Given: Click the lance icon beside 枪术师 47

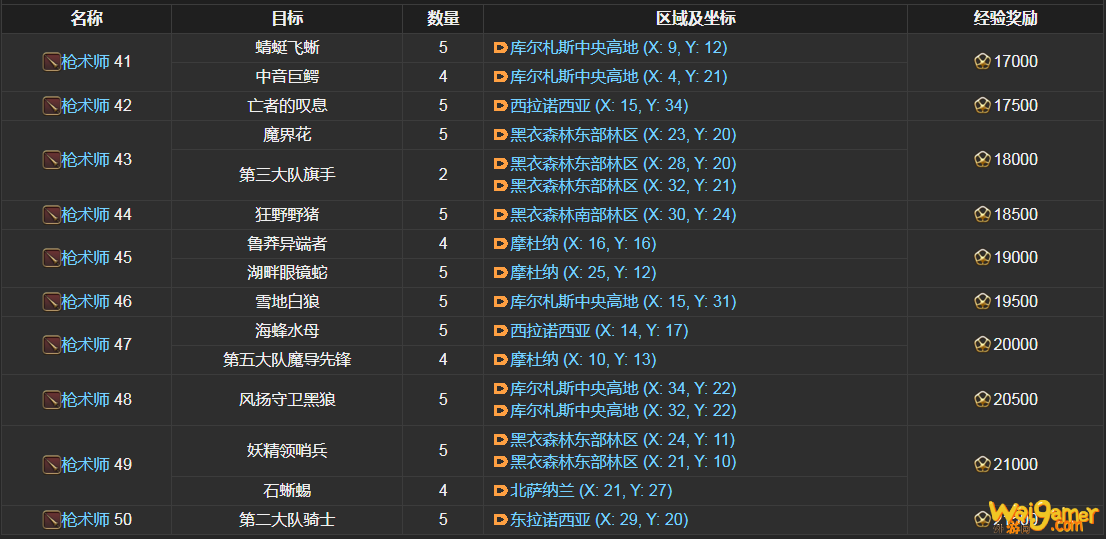Looking at the screenshot, I should click(x=51, y=345).
